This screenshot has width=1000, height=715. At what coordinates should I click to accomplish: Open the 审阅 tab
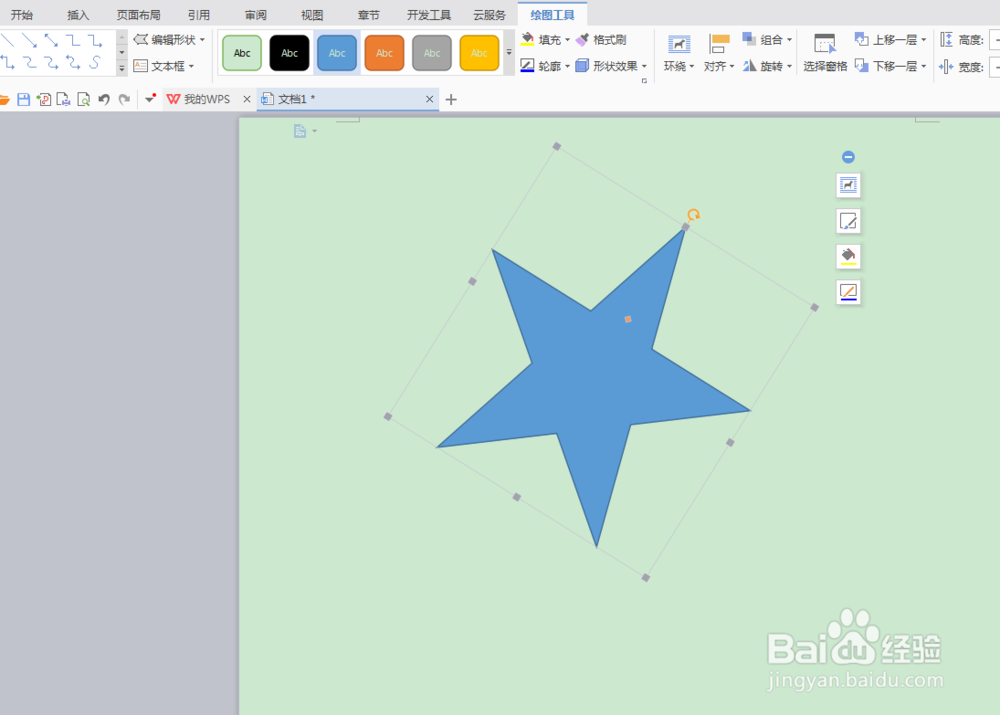(256, 15)
